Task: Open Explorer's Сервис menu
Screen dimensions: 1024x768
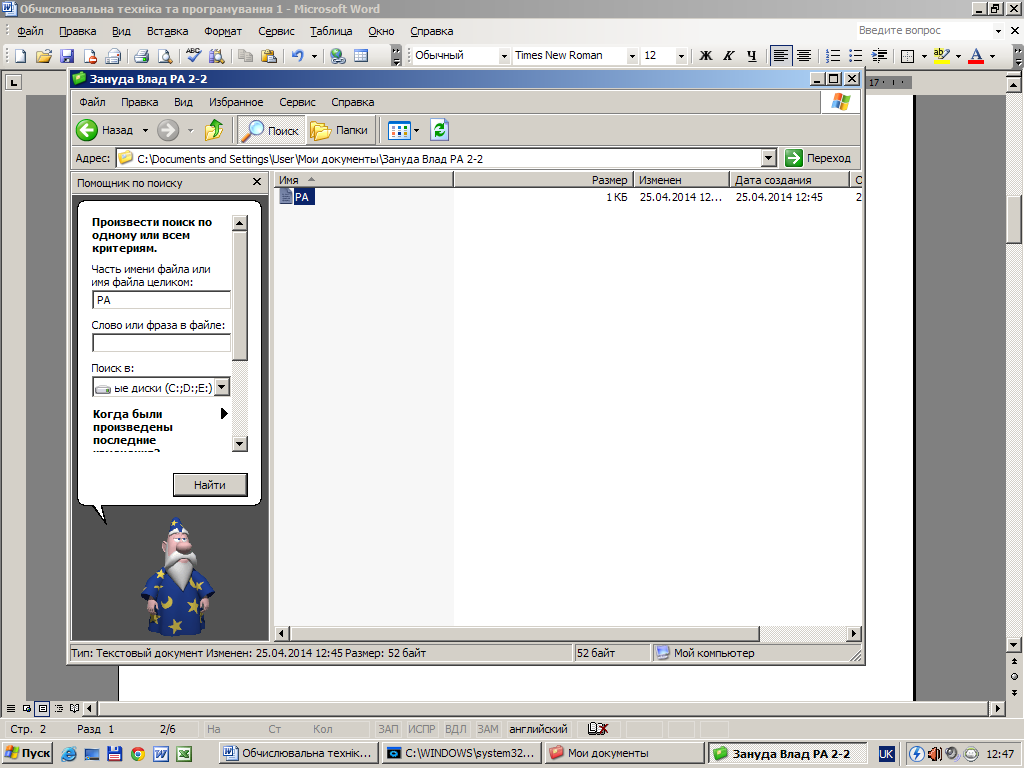Action: [x=297, y=102]
